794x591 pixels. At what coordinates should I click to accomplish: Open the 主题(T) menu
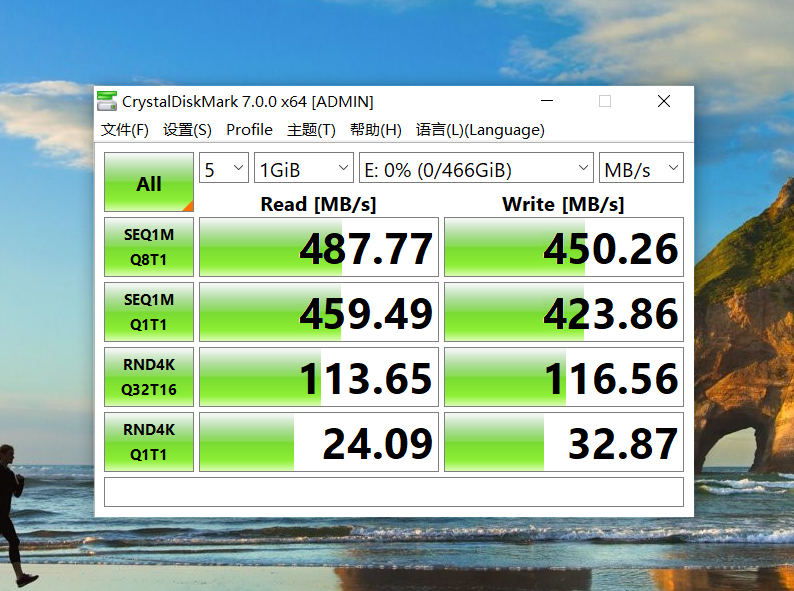click(311, 130)
